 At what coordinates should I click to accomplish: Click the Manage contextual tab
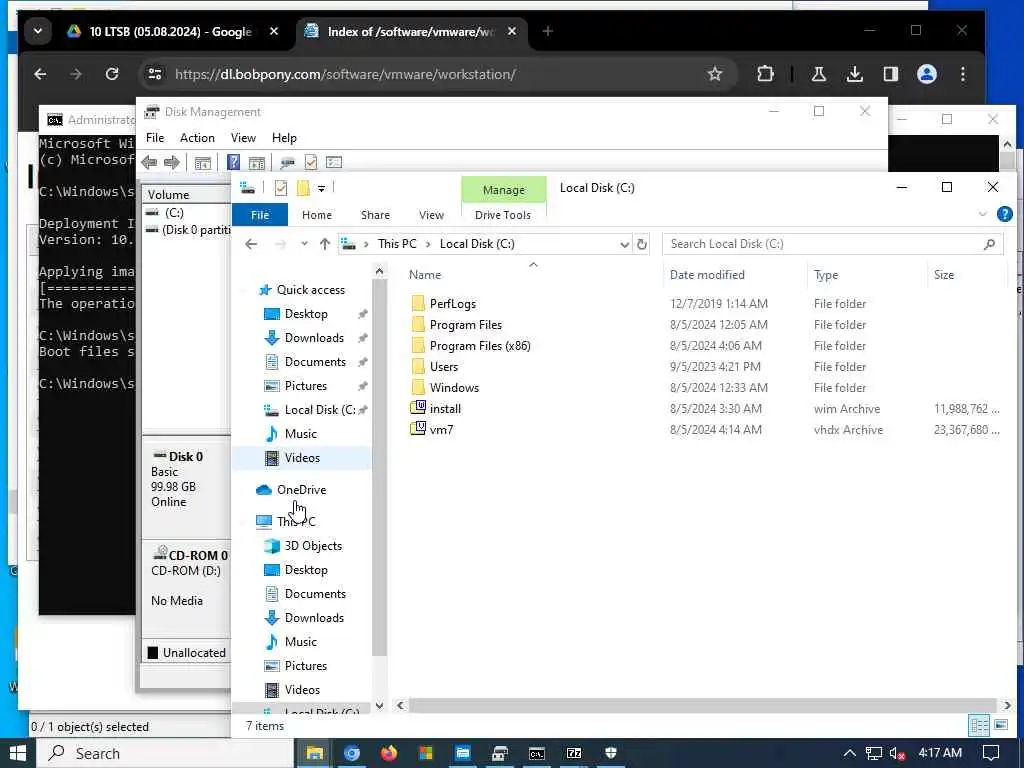[x=504, y=190]
